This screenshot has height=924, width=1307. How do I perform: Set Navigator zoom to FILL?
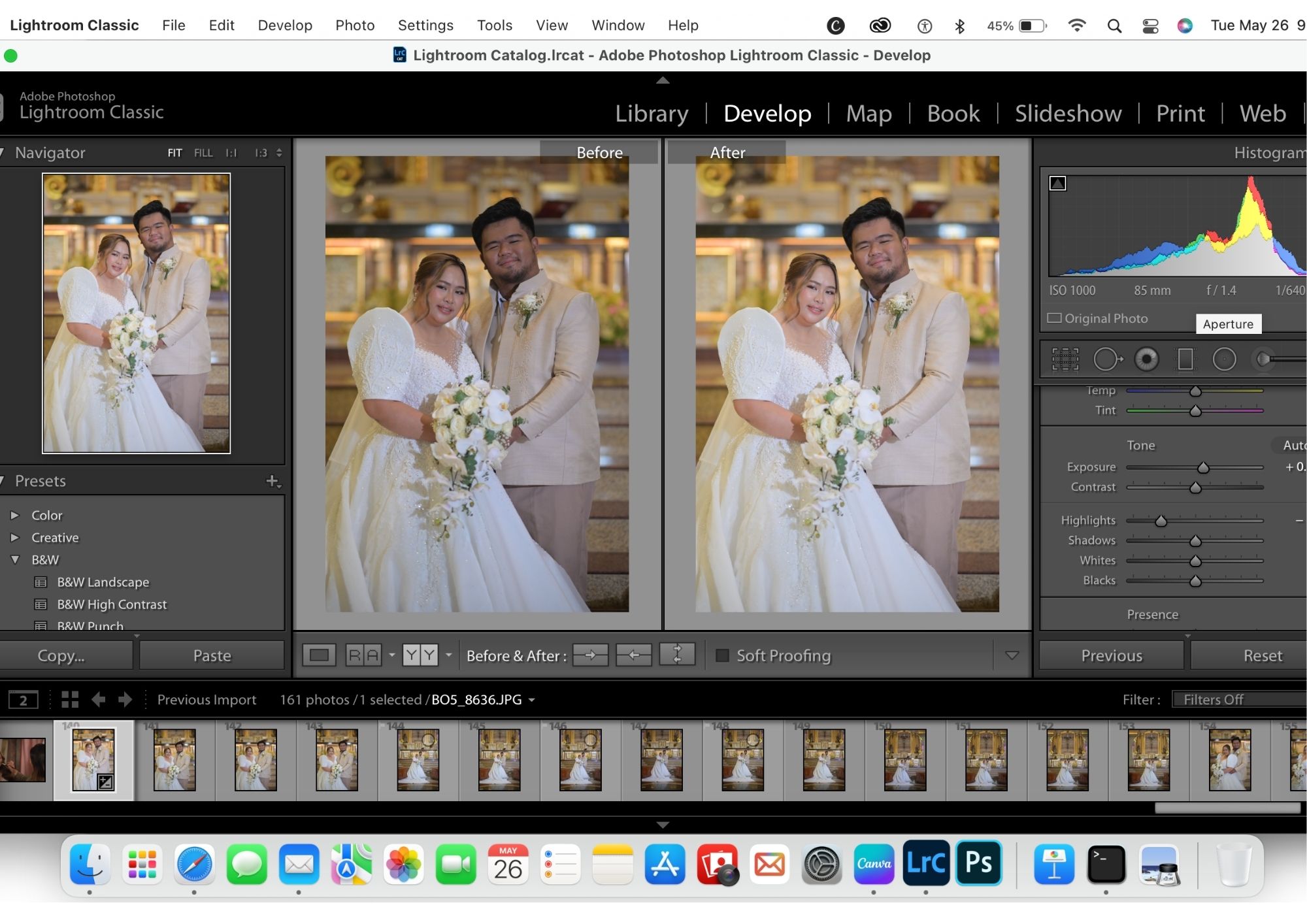(203, 153)
